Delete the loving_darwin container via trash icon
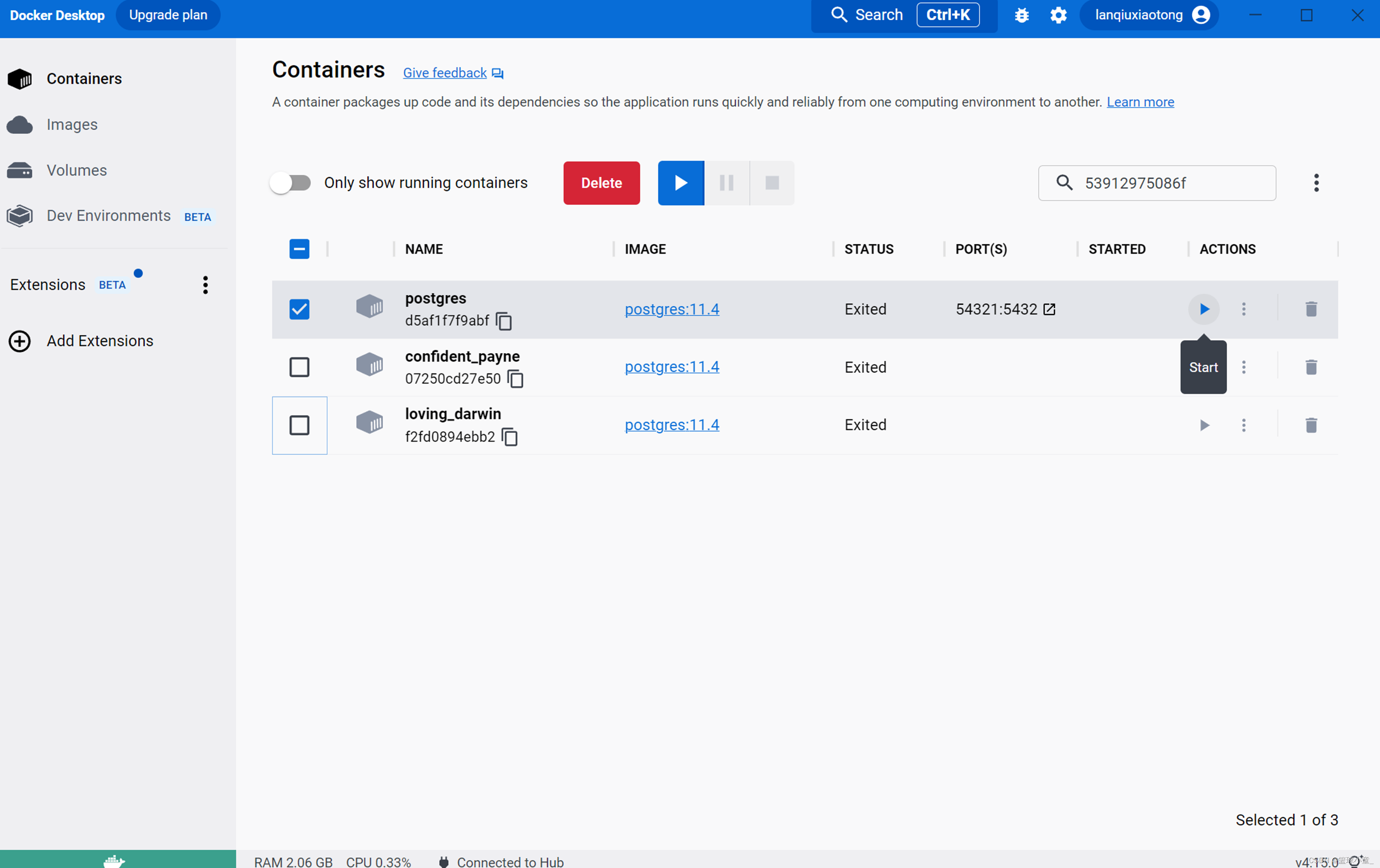 pos(1311,425)
